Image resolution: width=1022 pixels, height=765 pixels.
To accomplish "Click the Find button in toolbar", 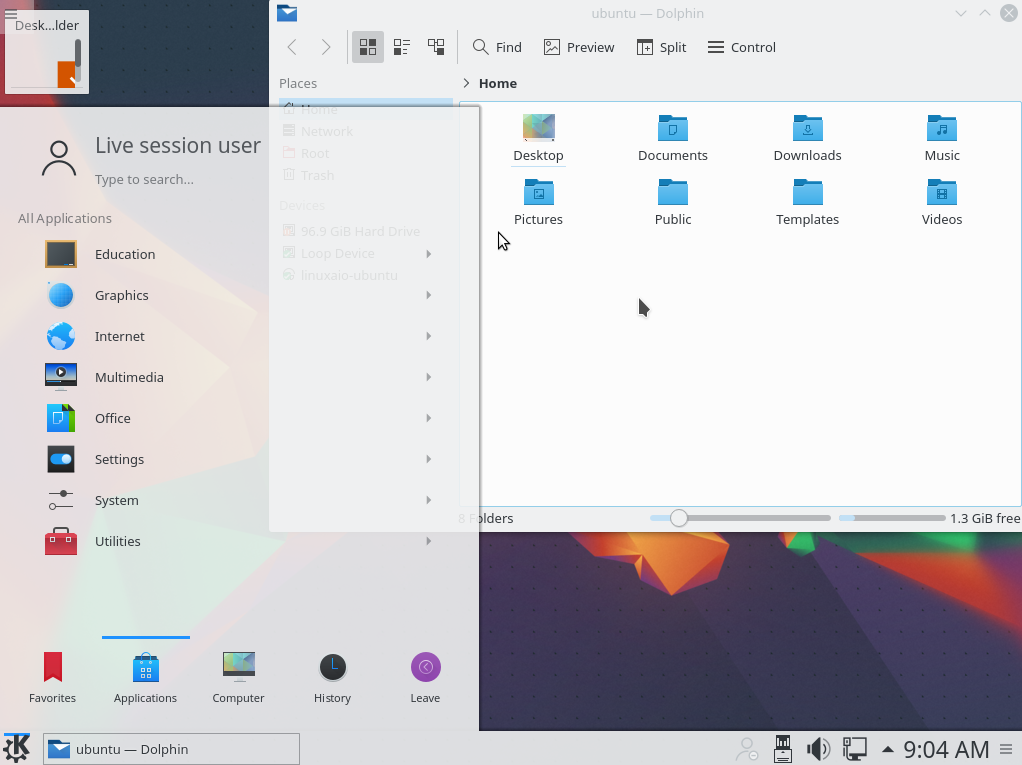I will (x=497, y=47).
